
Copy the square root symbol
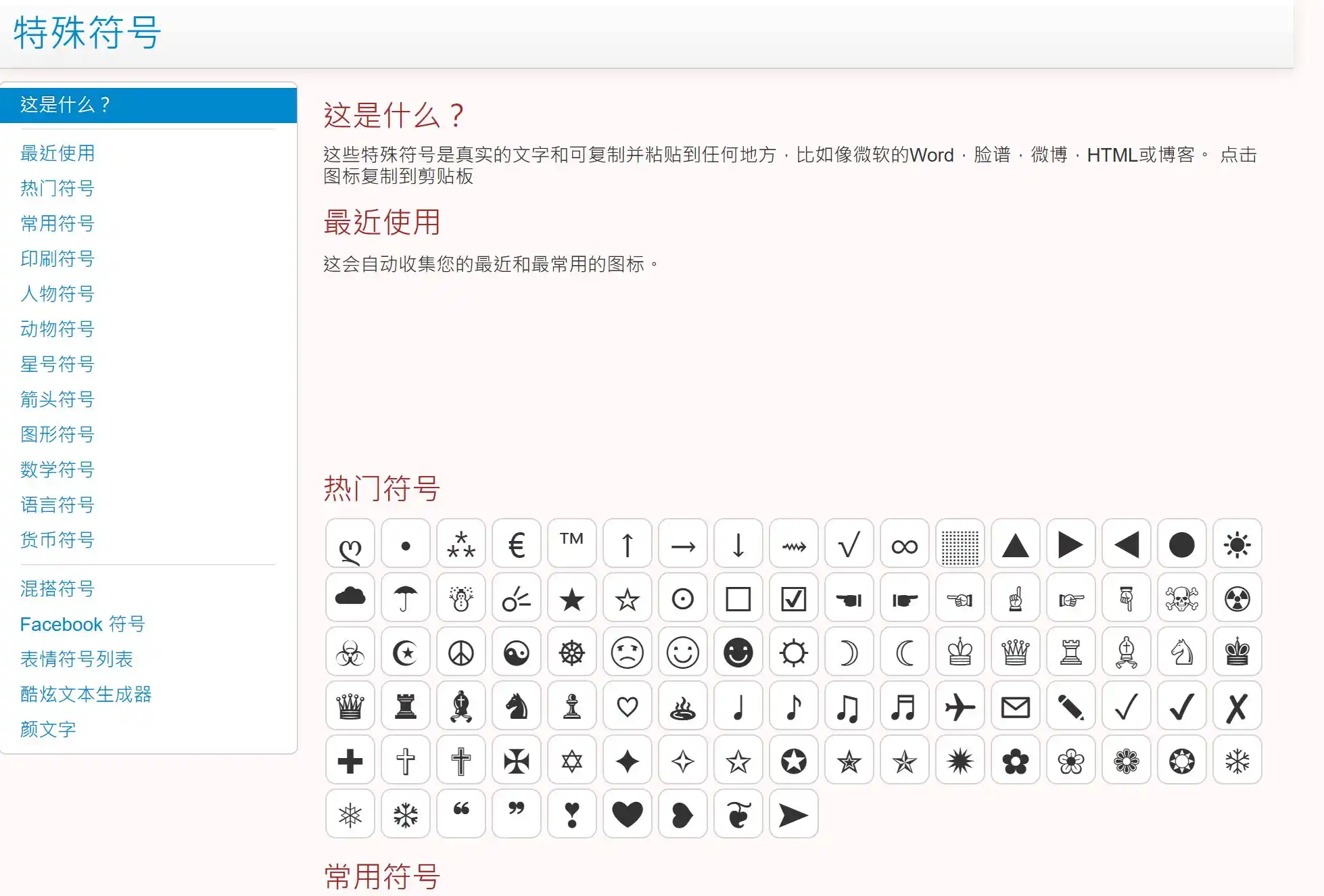849,544
